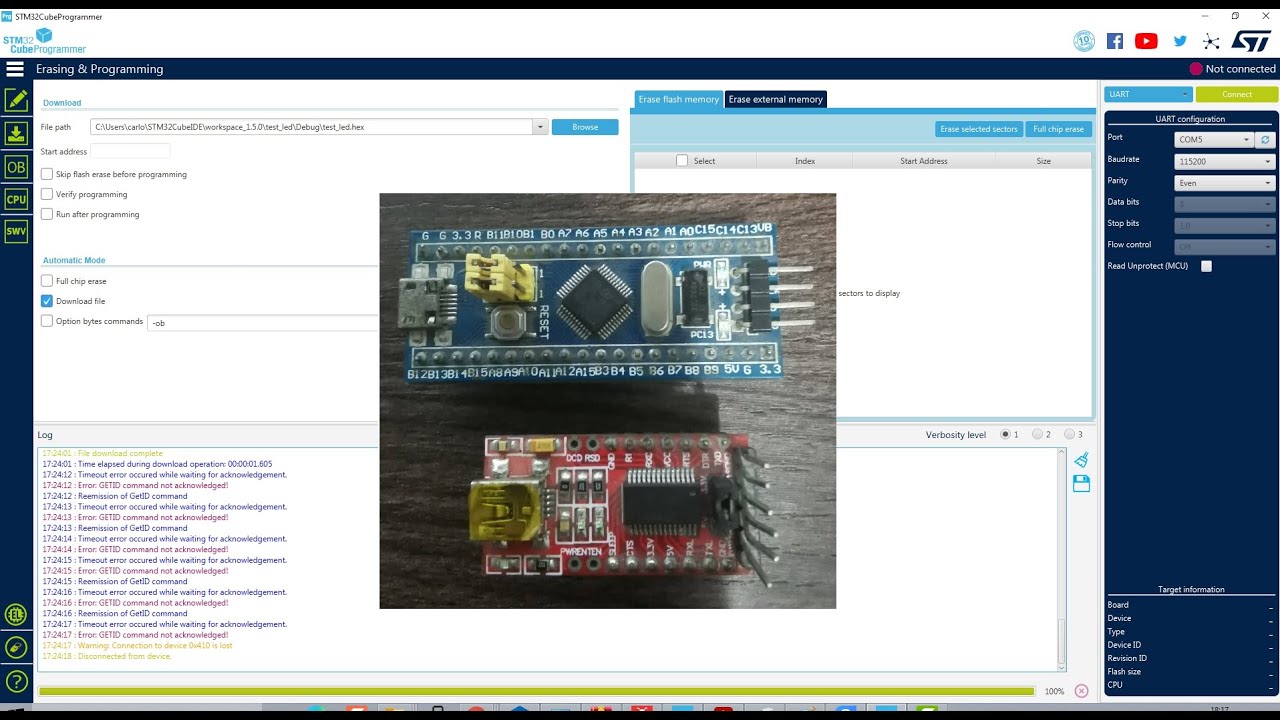Open the Parity Even dropdown

pyautogui.click(x=1224, y=183)
